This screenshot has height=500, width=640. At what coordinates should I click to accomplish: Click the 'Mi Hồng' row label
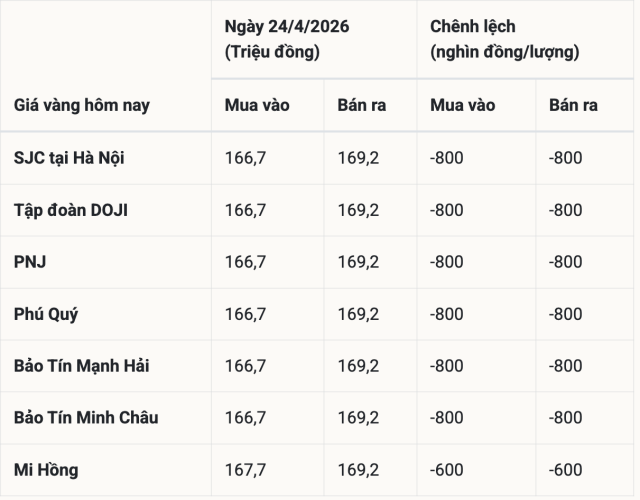46,470
